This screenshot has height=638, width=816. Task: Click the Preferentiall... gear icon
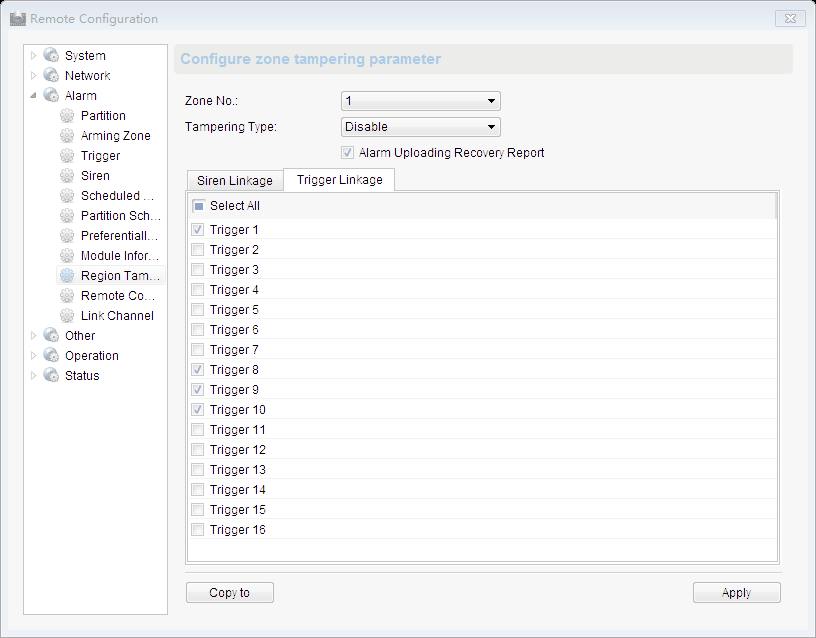tap(67, 236)
